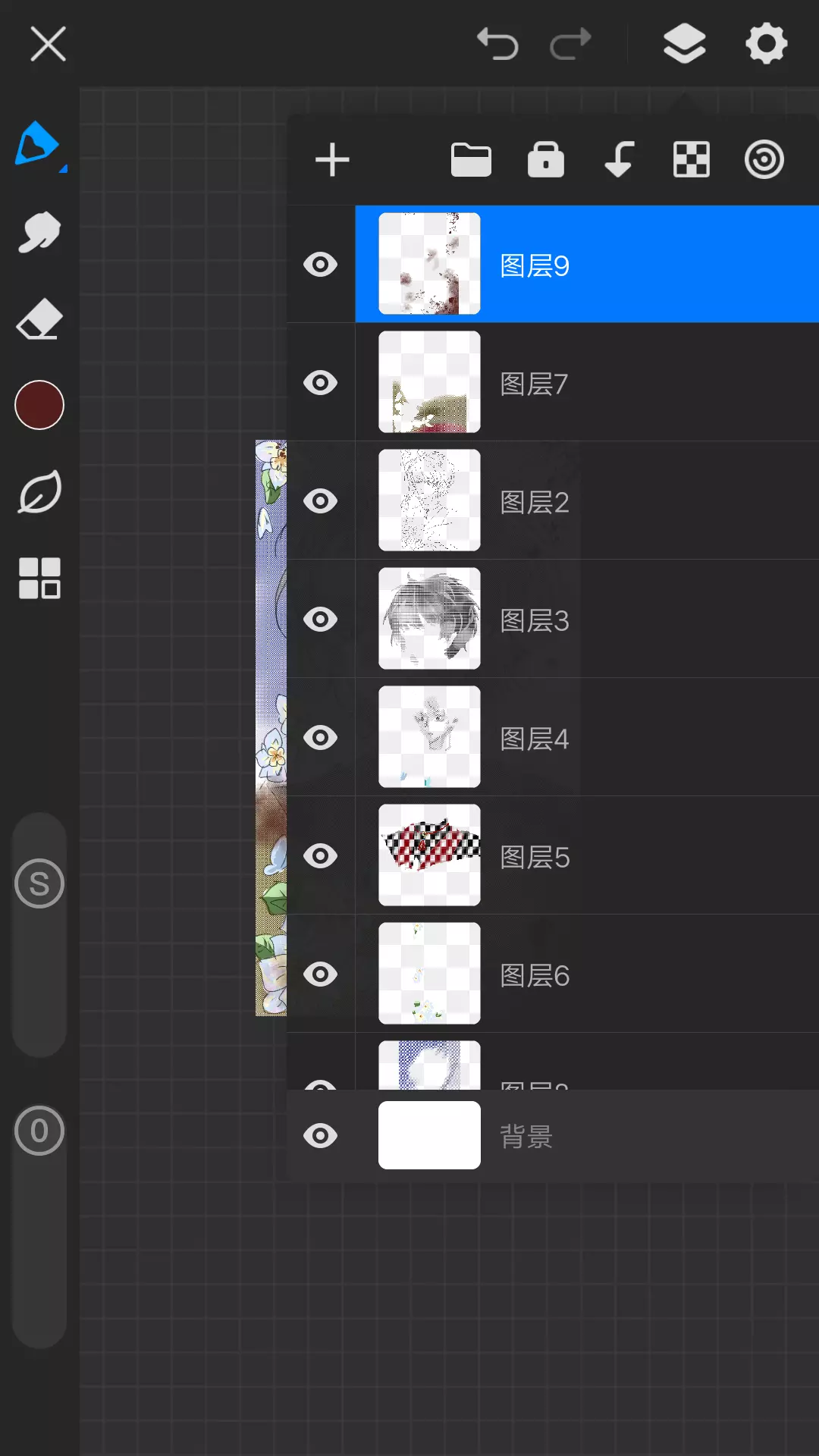Screen dimensions: 819x1456
Task: Open the leaf shape tool options
Action: 39,492
